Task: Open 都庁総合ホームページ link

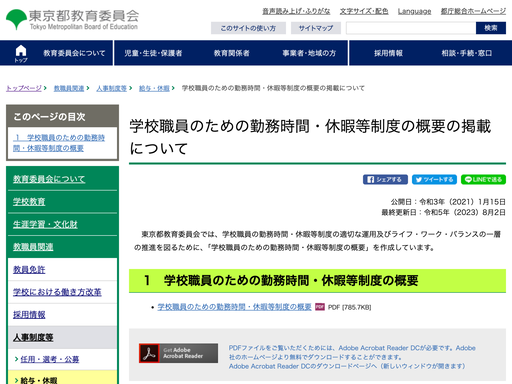Action: (473, 11)
